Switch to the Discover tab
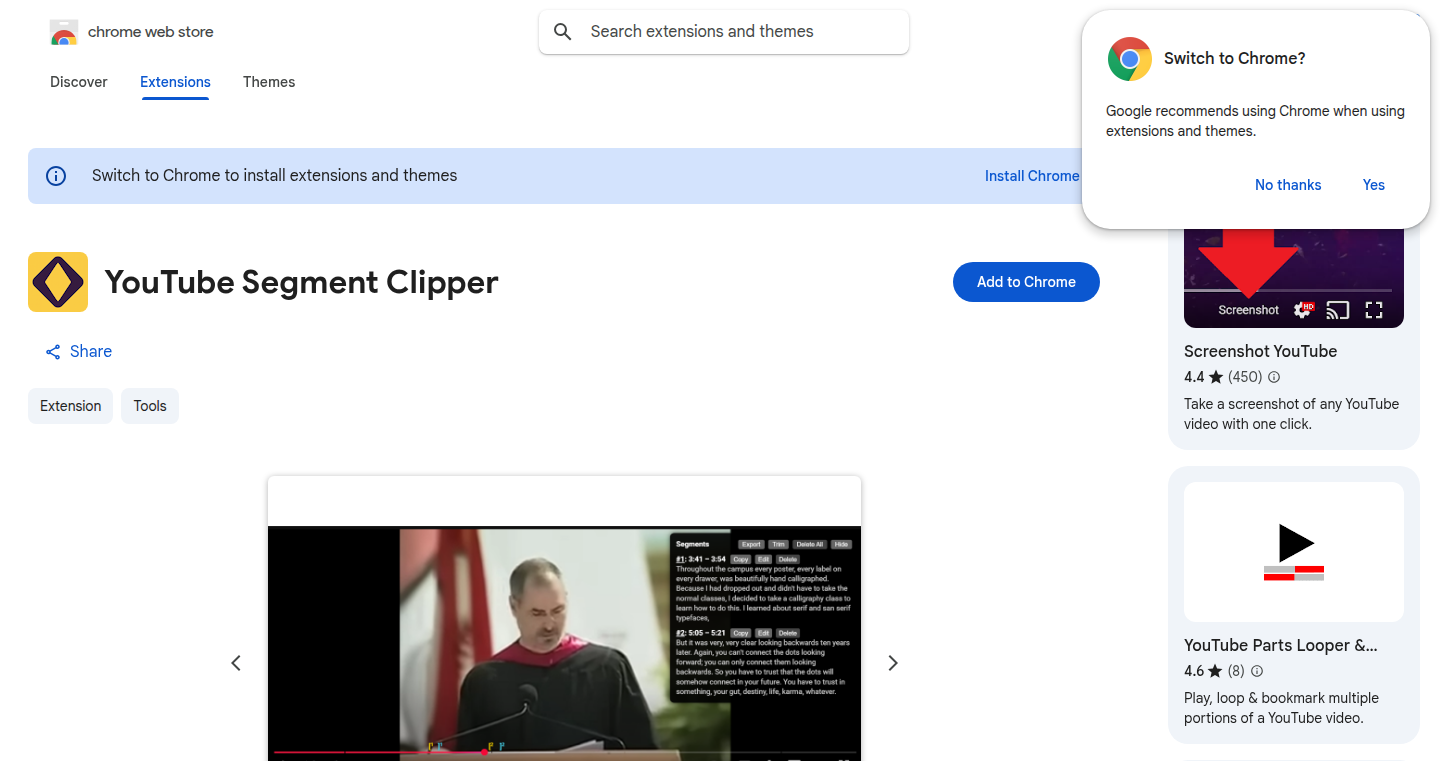1440x761 pixels. [79, 82]
